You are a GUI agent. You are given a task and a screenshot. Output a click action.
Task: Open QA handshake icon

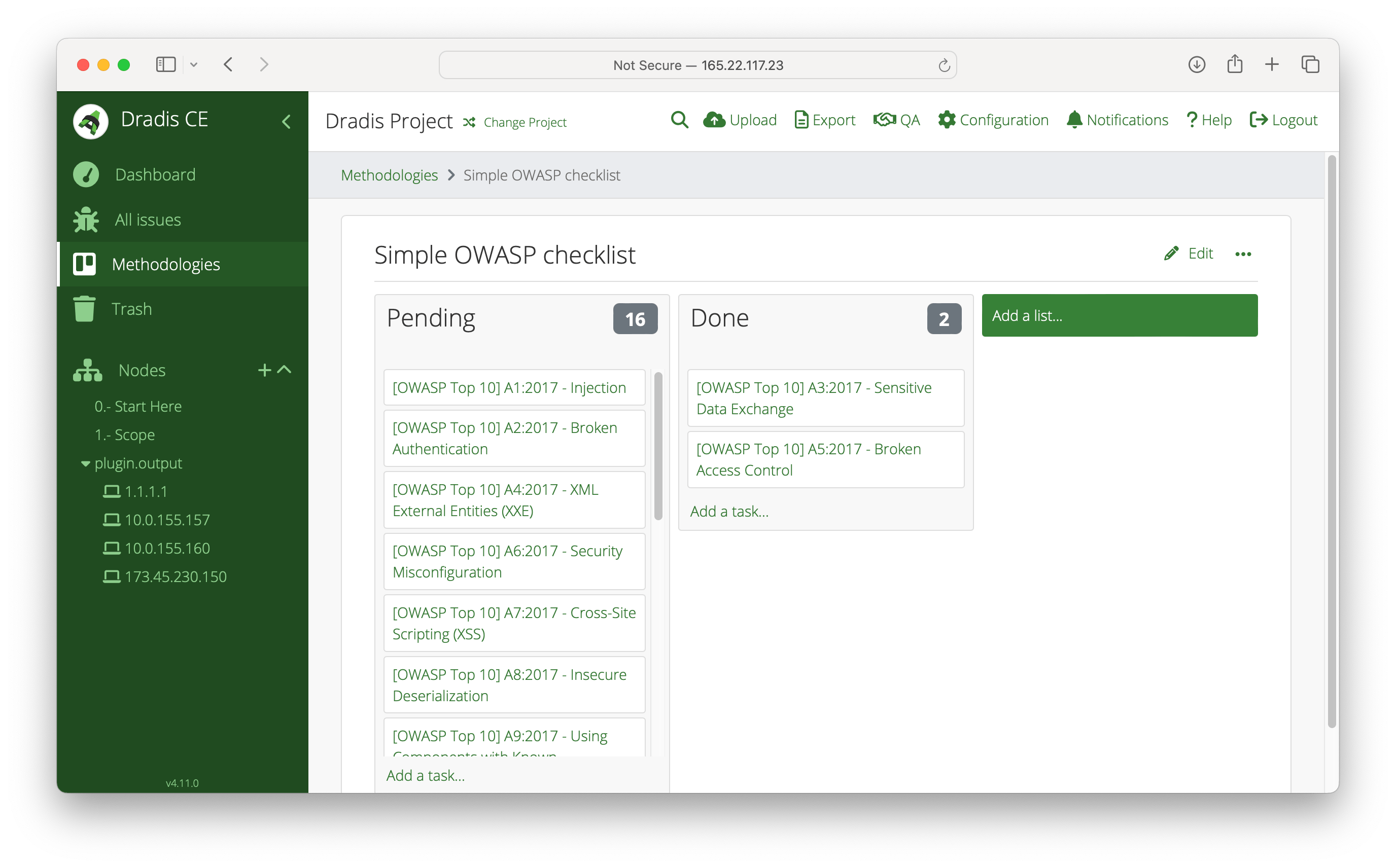pyautogui.click(x=884, y=120)
